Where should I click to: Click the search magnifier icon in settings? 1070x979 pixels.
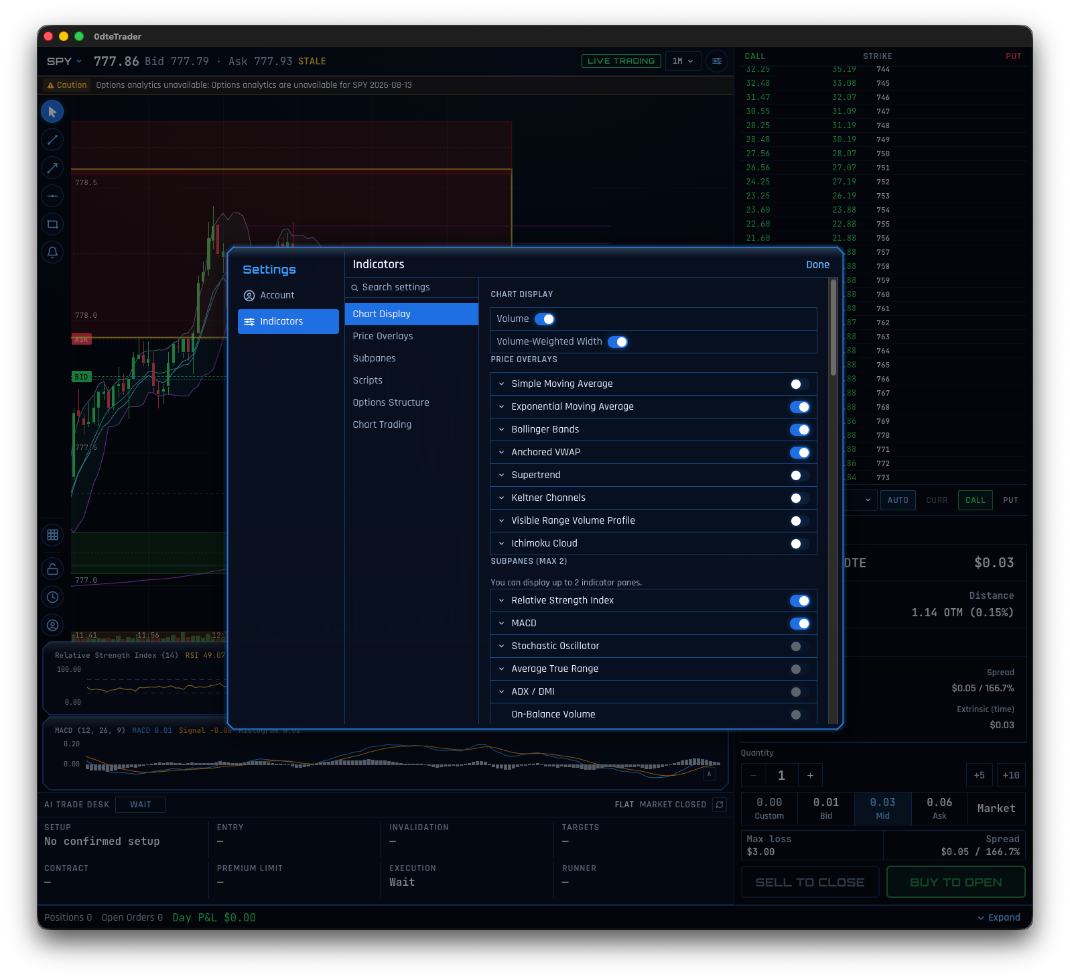click(355, 288)
